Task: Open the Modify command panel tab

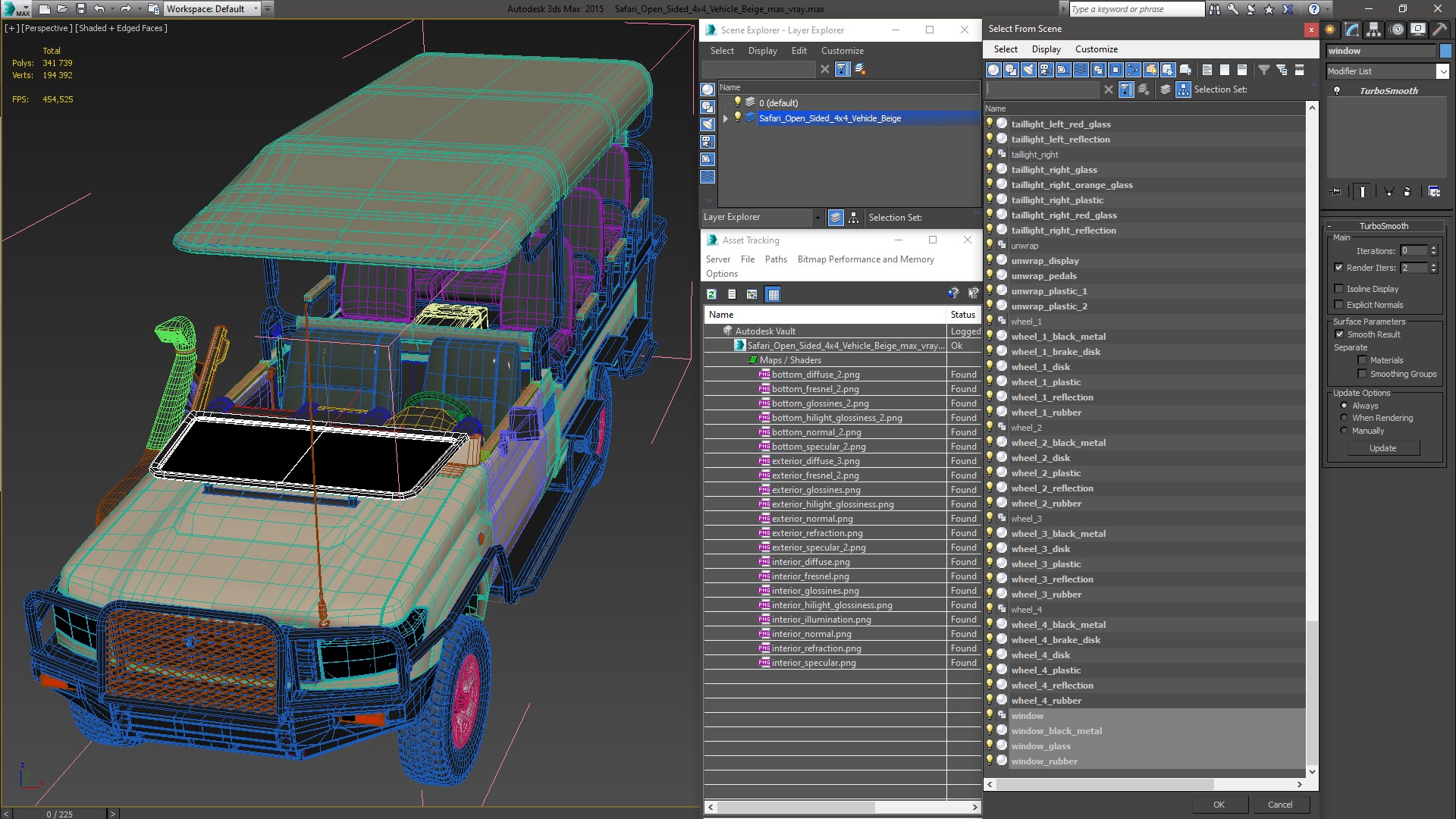Action: [1352, 30]
